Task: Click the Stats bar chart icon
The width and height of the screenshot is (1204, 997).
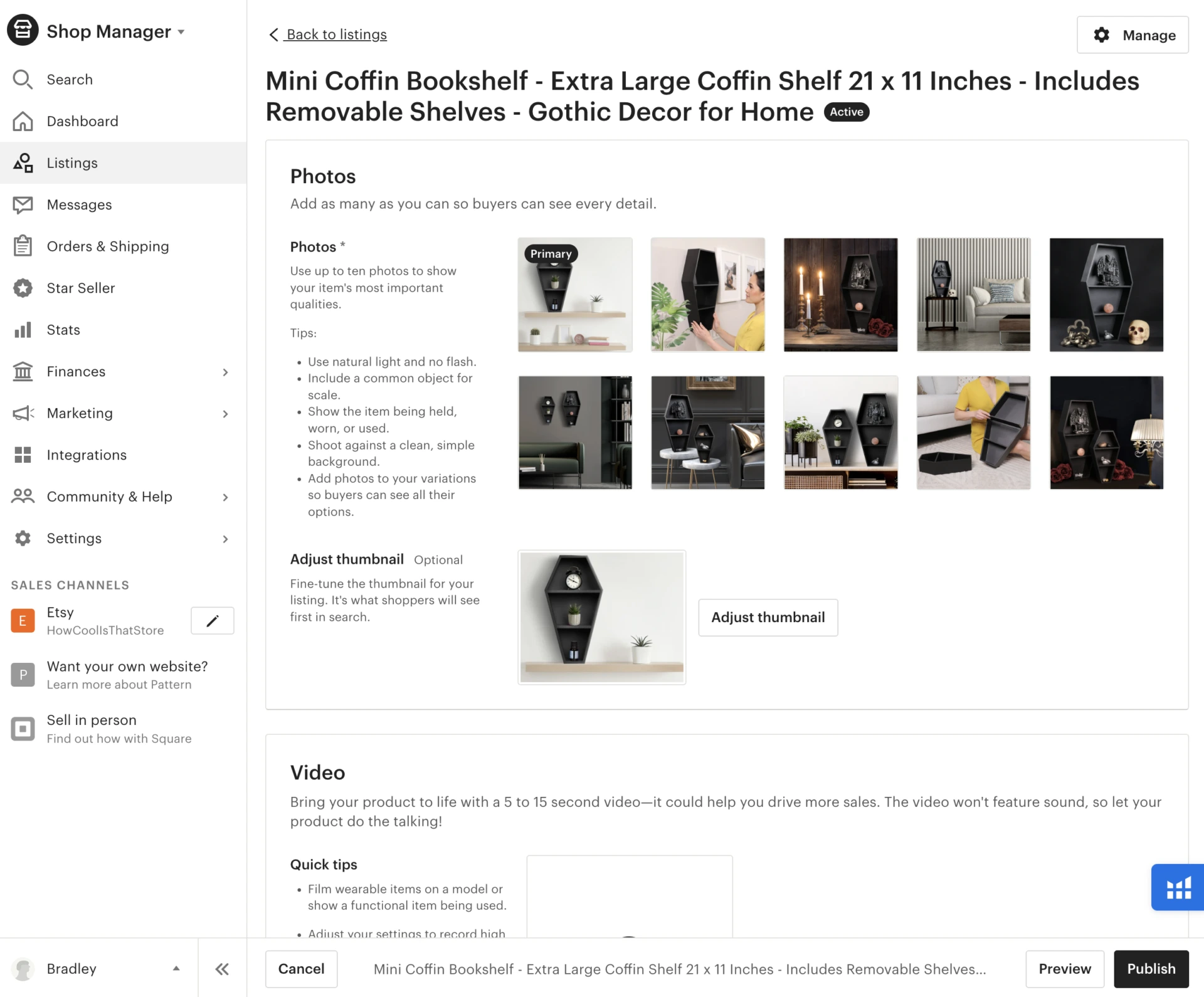Action: tap(23, 330)
